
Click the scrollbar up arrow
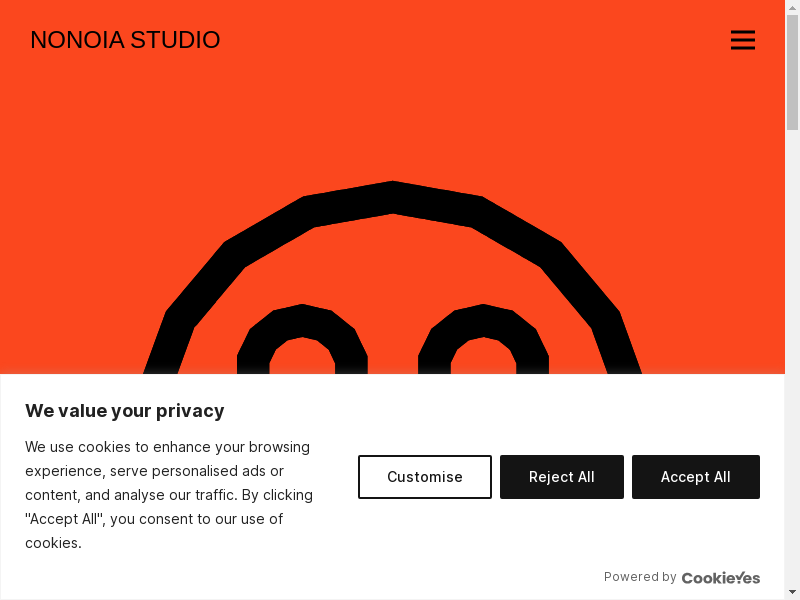[792, 7]
